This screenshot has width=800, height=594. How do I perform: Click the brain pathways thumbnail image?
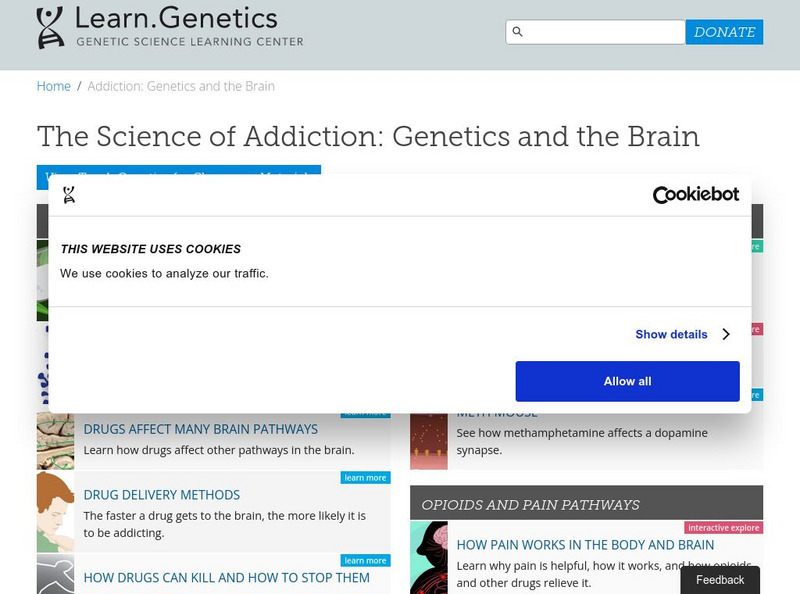pyautogui.click(x=55, y=441)
